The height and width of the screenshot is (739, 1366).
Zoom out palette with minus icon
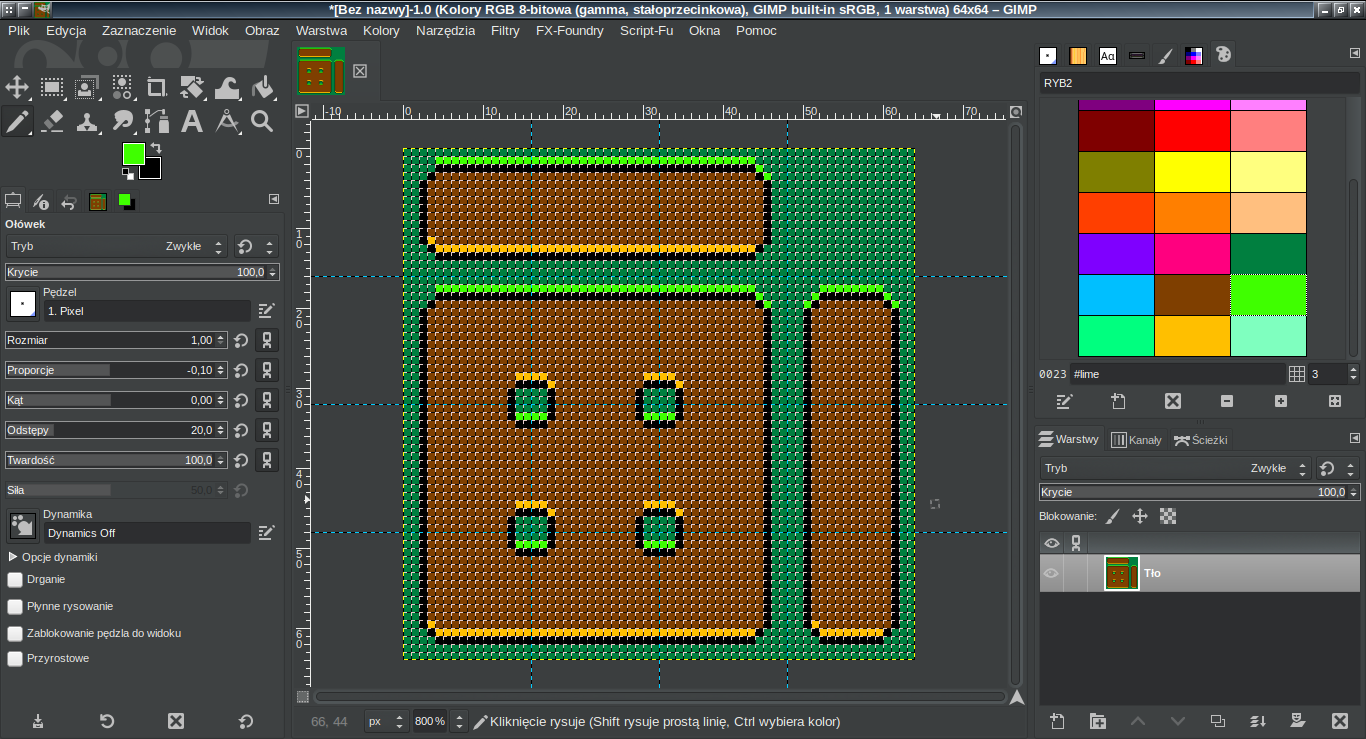1227,401
